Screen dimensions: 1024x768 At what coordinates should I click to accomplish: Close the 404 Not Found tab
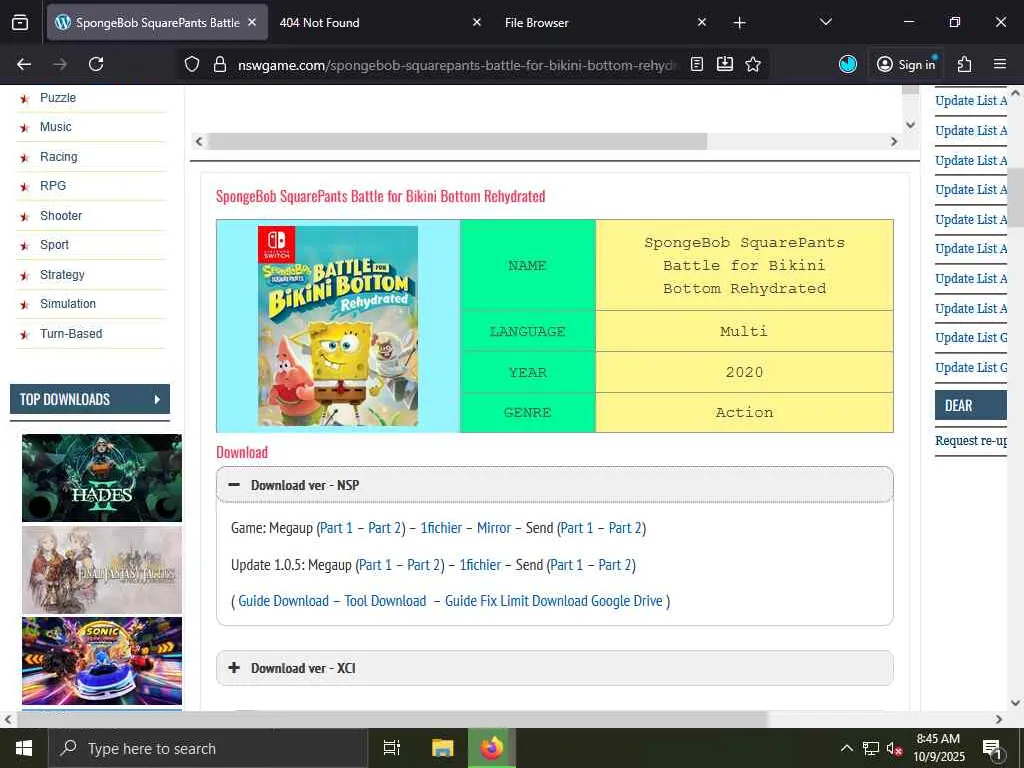[477, 22]
